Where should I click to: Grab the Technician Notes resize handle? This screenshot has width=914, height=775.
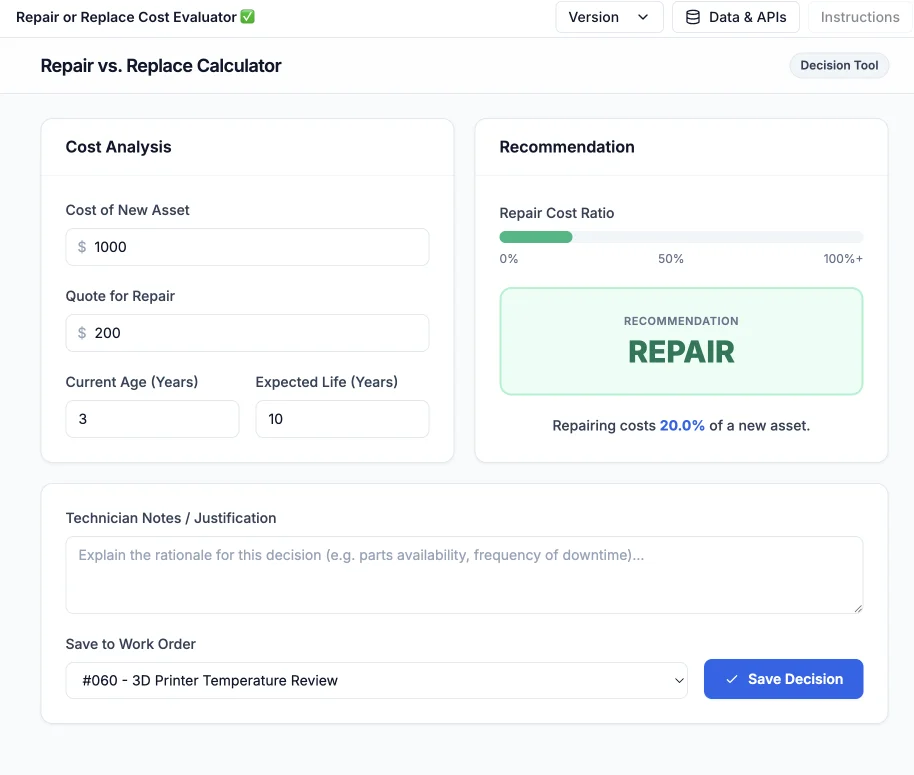pyautogui.click(x=856, y=606)
